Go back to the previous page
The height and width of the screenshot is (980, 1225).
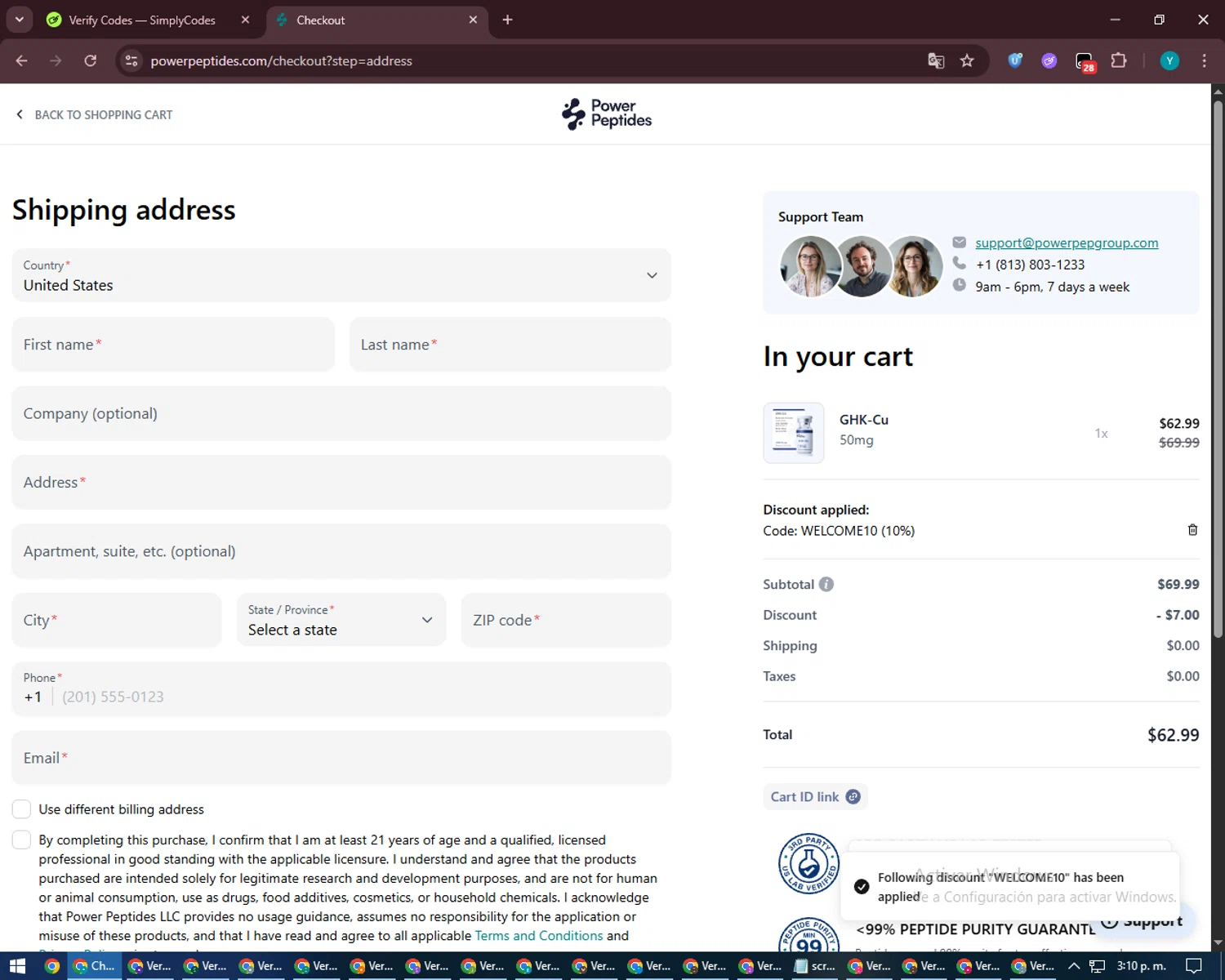coord(22,60)
